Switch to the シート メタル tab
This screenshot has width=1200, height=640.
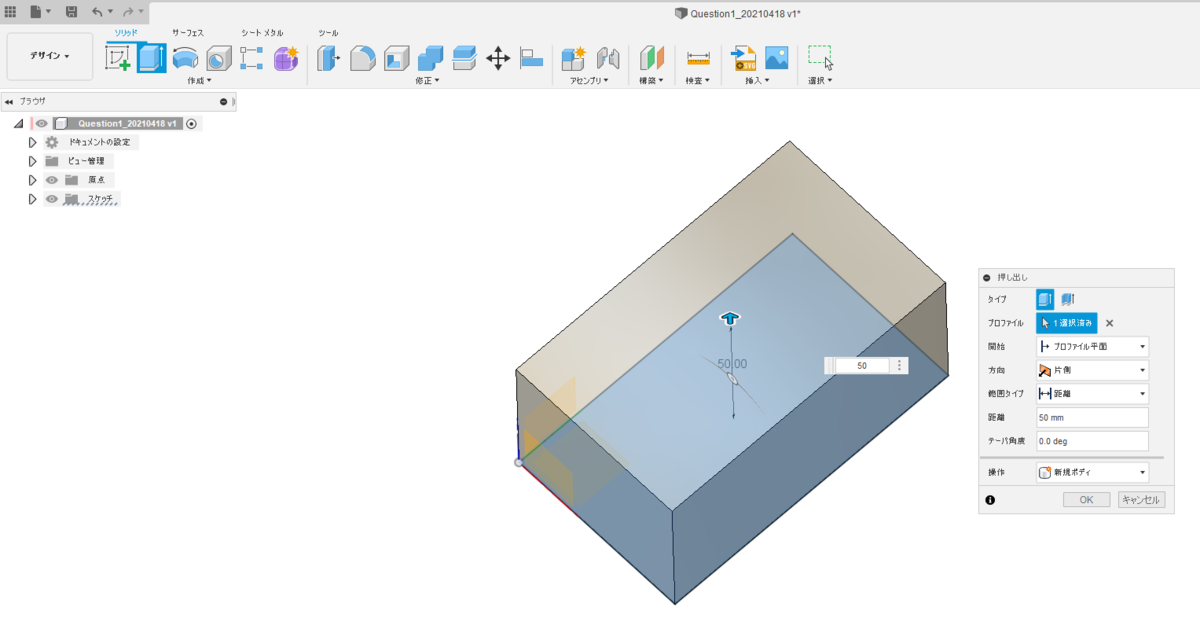262,33
